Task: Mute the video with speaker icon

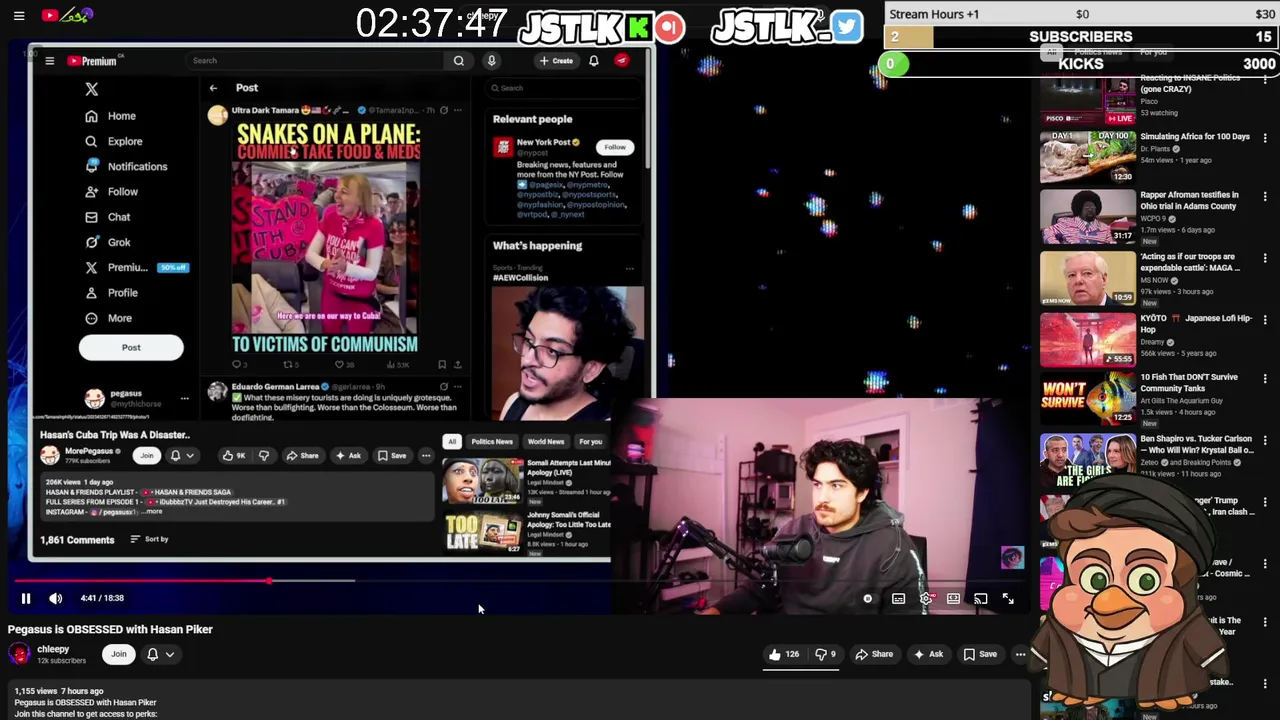Action: pos(56,598)
